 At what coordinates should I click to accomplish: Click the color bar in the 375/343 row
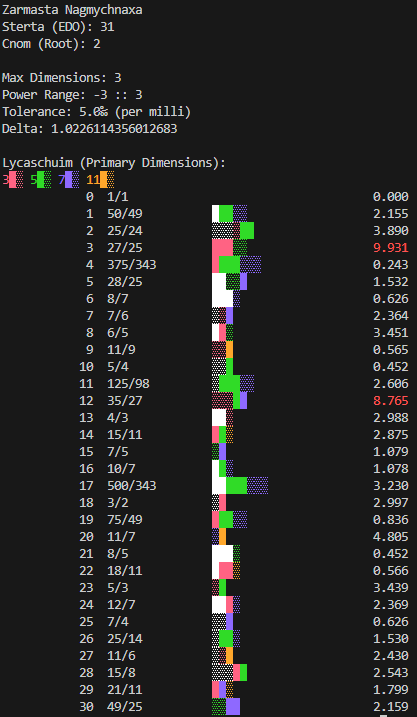pos(236,265)
